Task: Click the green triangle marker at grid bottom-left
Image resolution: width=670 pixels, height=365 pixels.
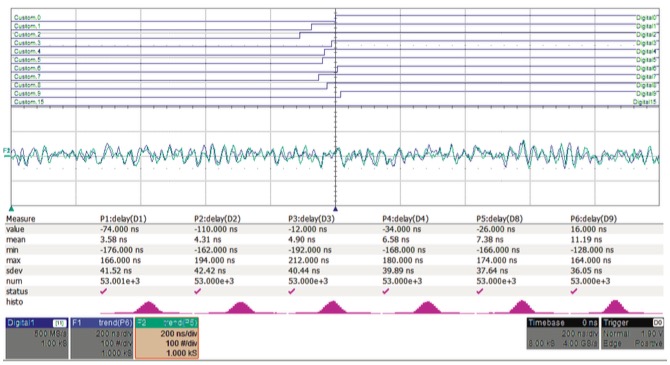Action: coord(12,209)
